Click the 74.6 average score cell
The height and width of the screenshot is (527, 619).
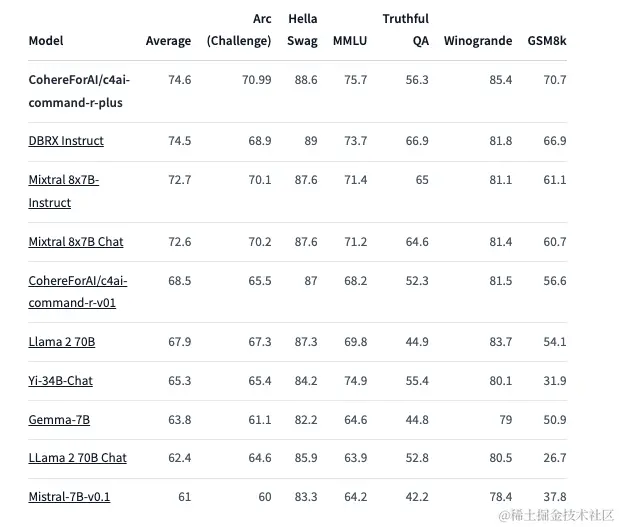tap(180, 80)
